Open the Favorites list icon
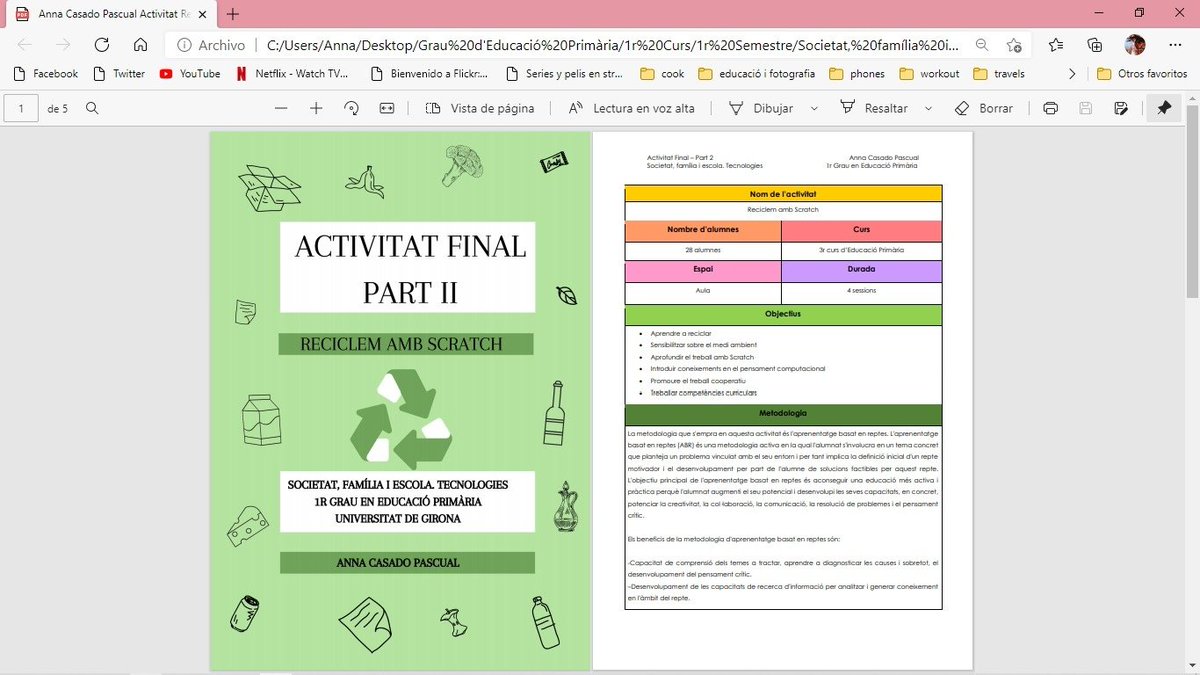The width and height of the screenshot is (1200, 675). (1057, 45)
